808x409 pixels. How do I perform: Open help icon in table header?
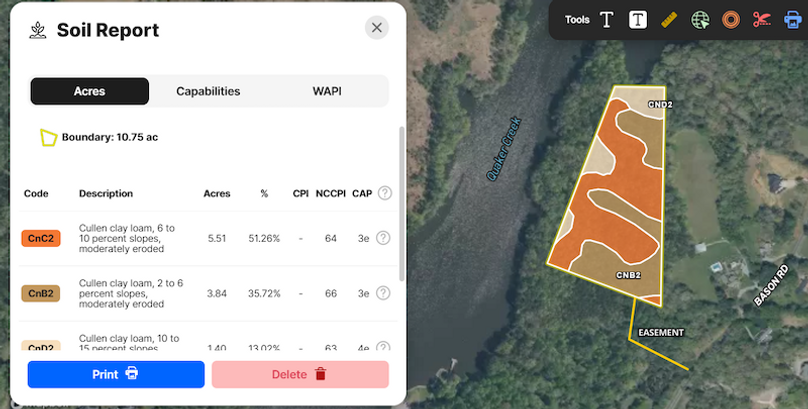tap(384, 193)
